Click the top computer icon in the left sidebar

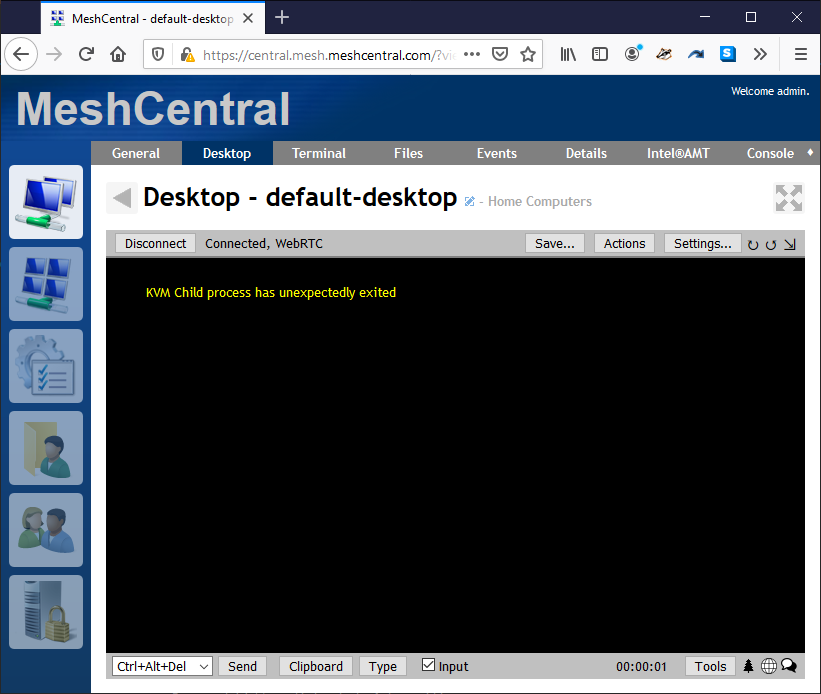pyautogui.click(x=45, y=202)
